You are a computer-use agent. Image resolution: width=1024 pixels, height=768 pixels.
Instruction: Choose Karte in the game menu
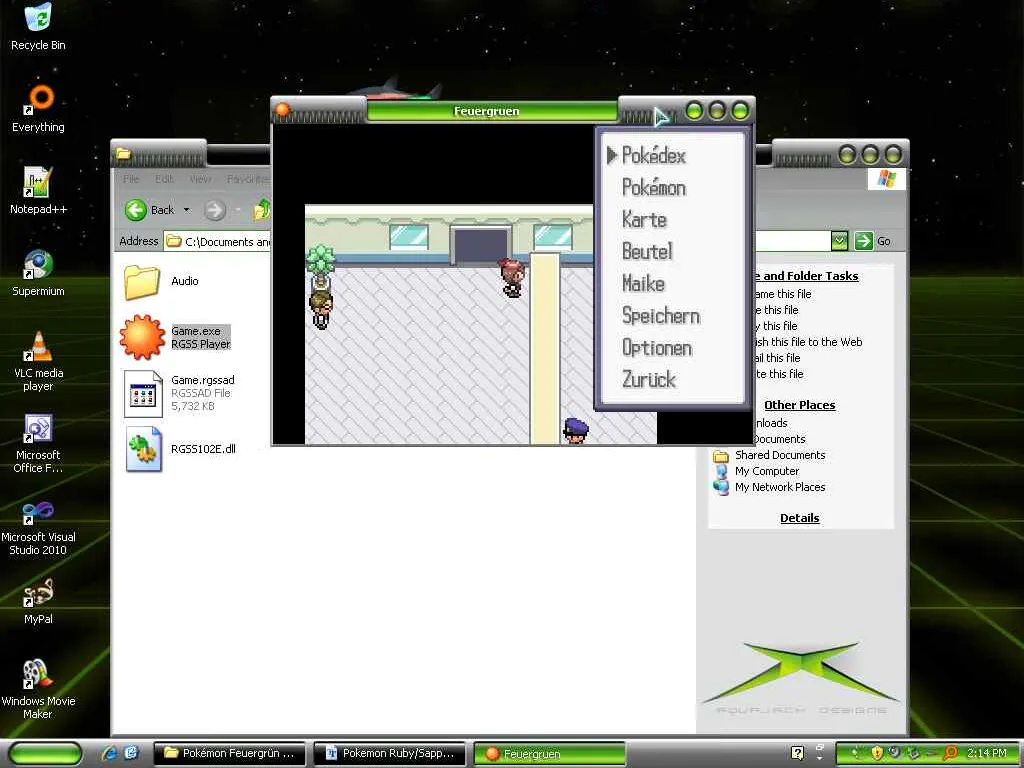click(644, 219)
